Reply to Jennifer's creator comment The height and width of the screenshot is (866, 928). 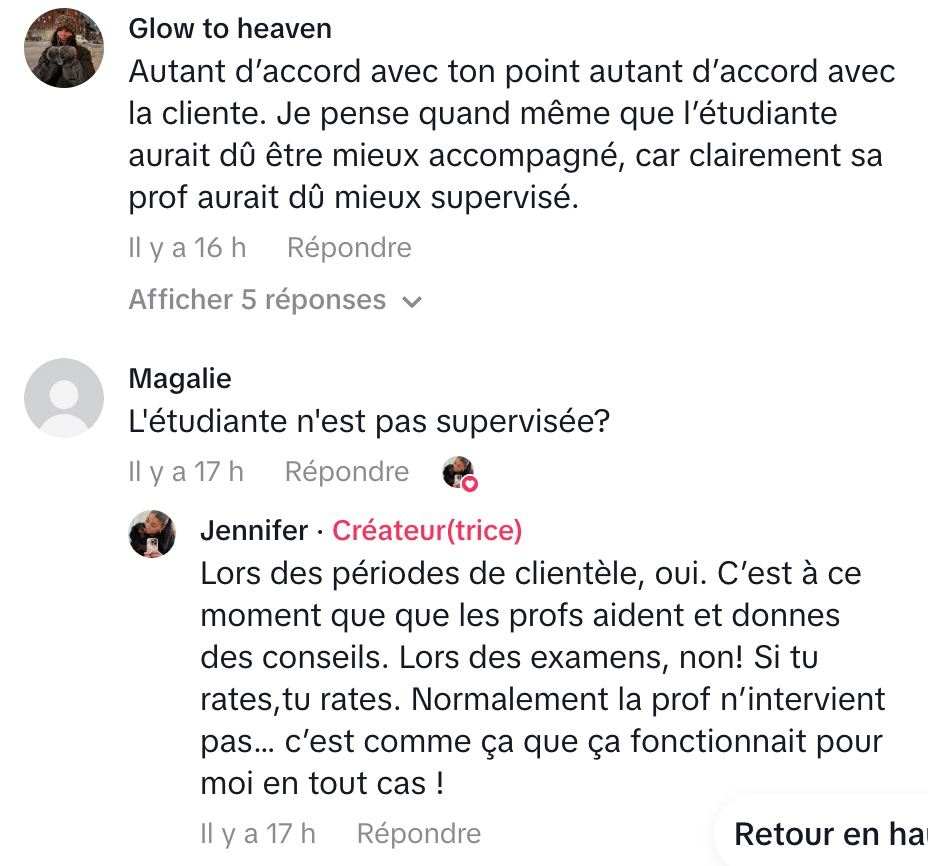419,833
